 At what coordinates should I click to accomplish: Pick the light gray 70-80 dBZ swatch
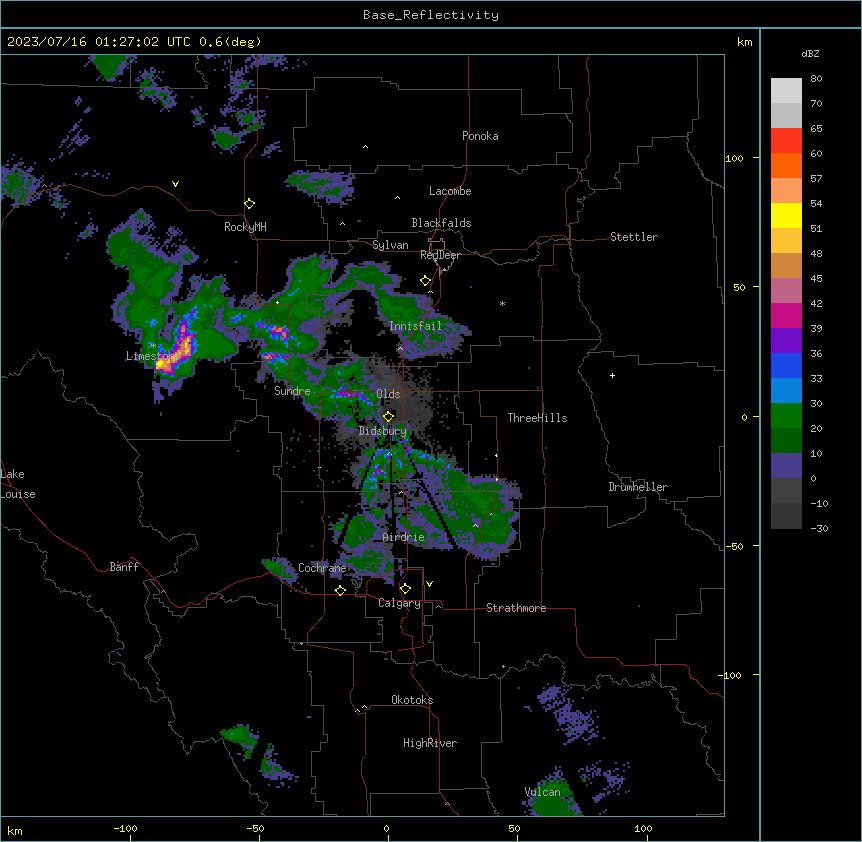786,91
